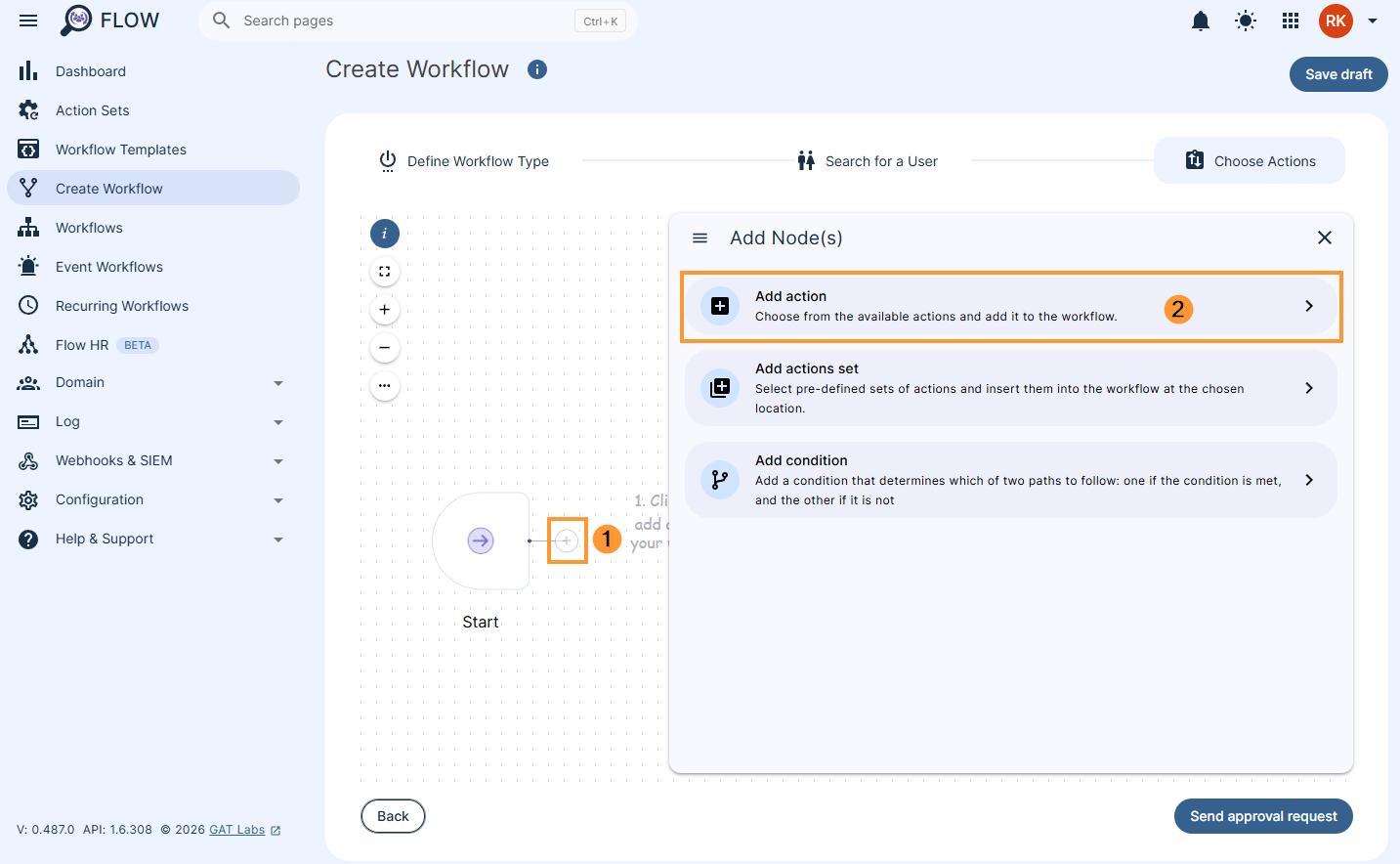The width and height of the screenshot is (1400, 864).
Task: Click the Webhooks & SIEM icon
Action: click(x=28, y=461)
